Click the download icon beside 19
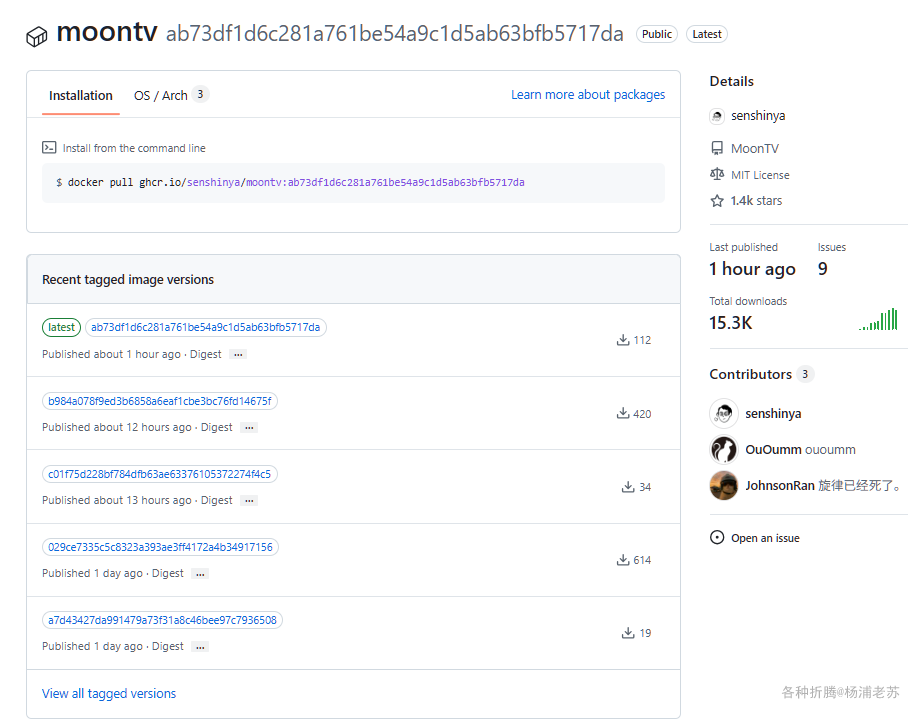Image resolution: width=921 pixels, height=719 pixels. 628,632
